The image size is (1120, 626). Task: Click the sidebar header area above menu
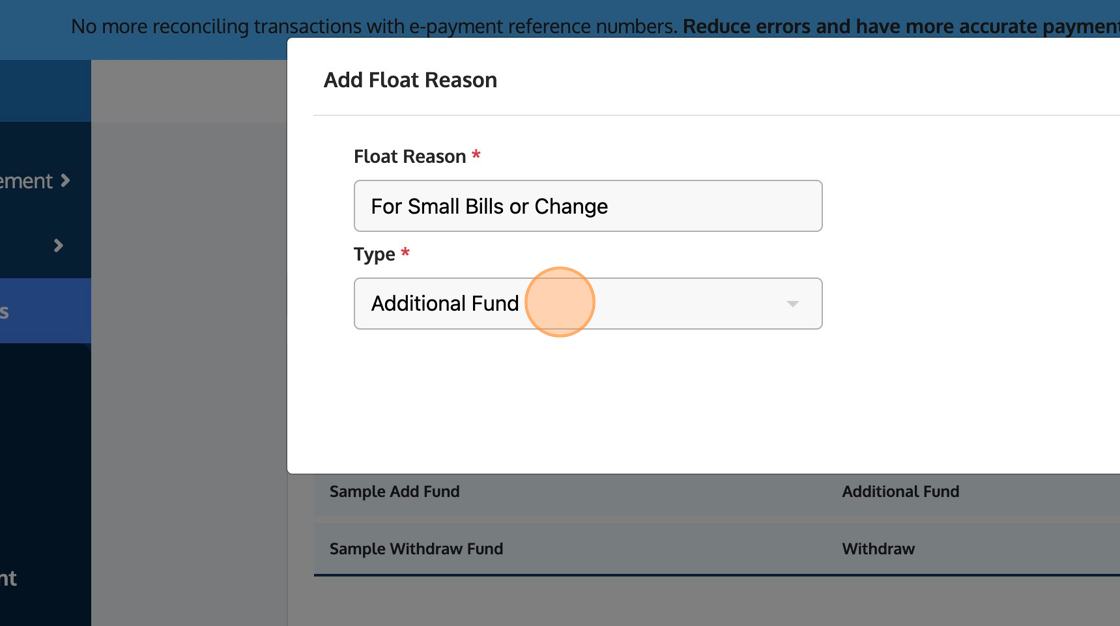tap(45, 91)
